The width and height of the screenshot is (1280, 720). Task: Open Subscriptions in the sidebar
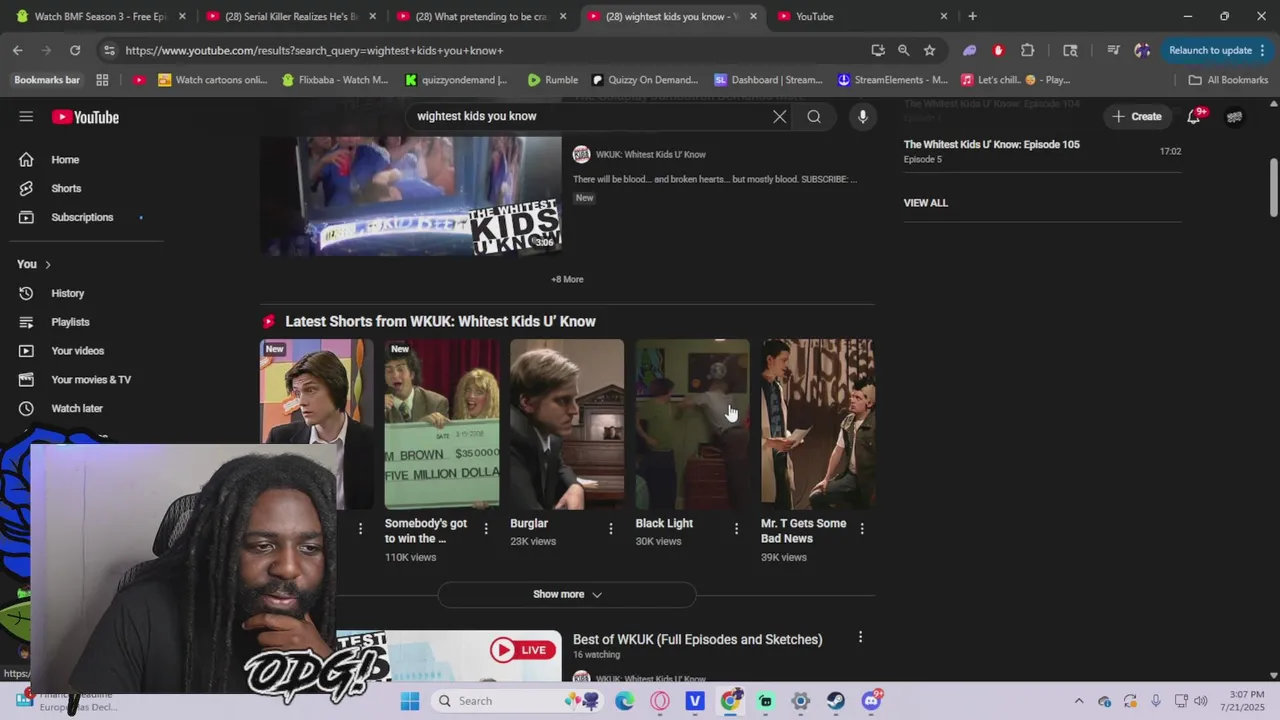tap(82, 217)
